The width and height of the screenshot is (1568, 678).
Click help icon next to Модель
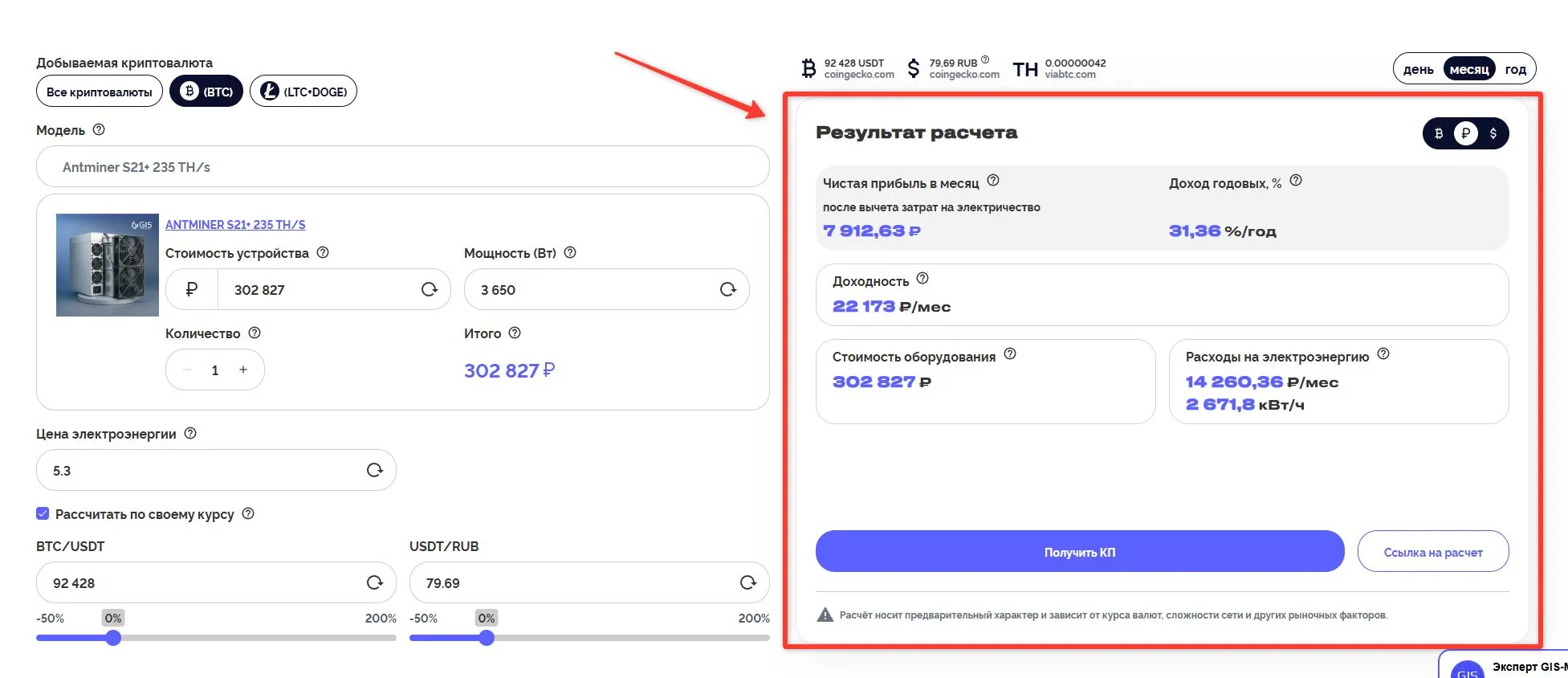(x=99, y=129)
